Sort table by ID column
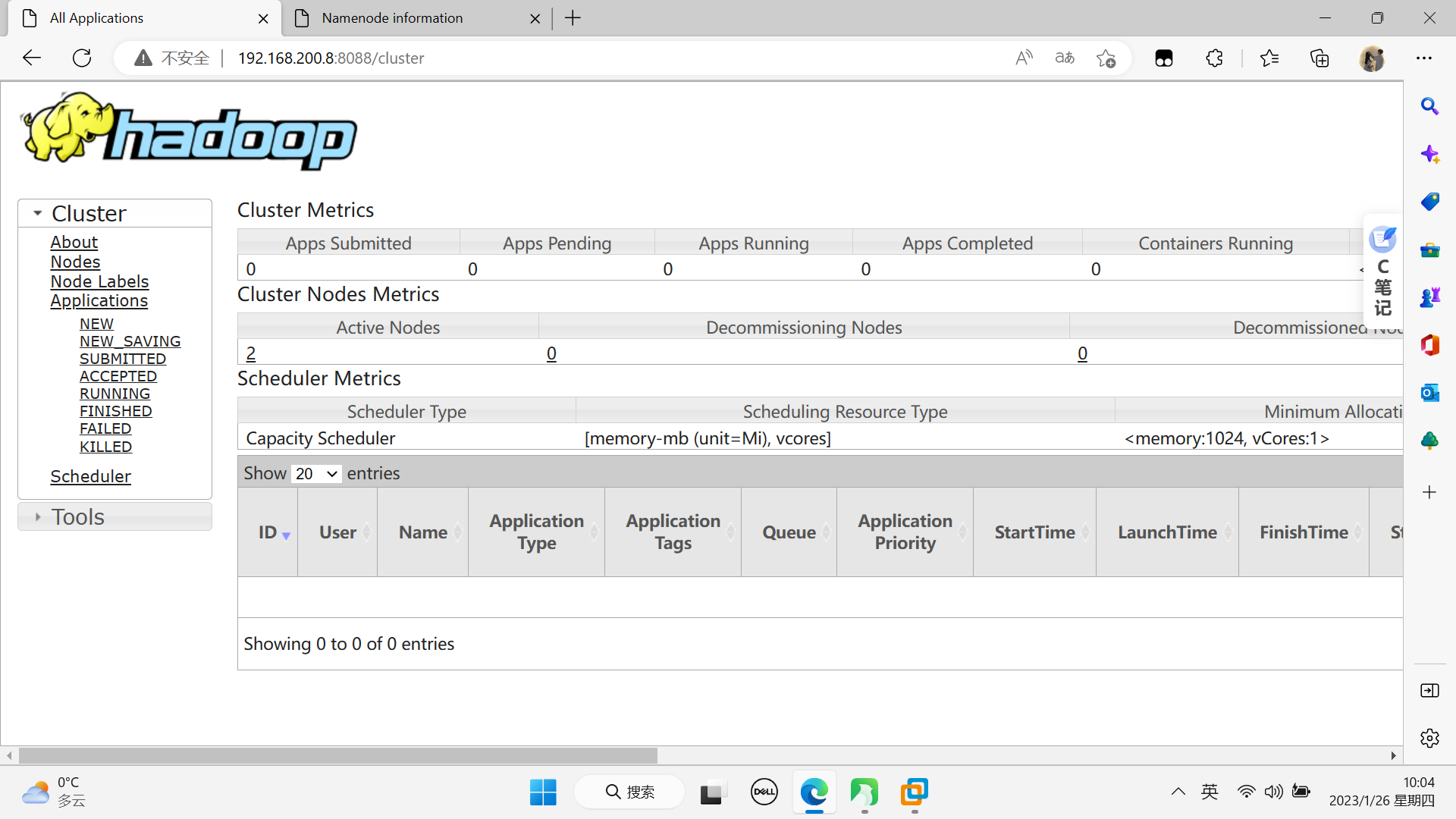The image size is (1456, 819). (x=268, y=532)
